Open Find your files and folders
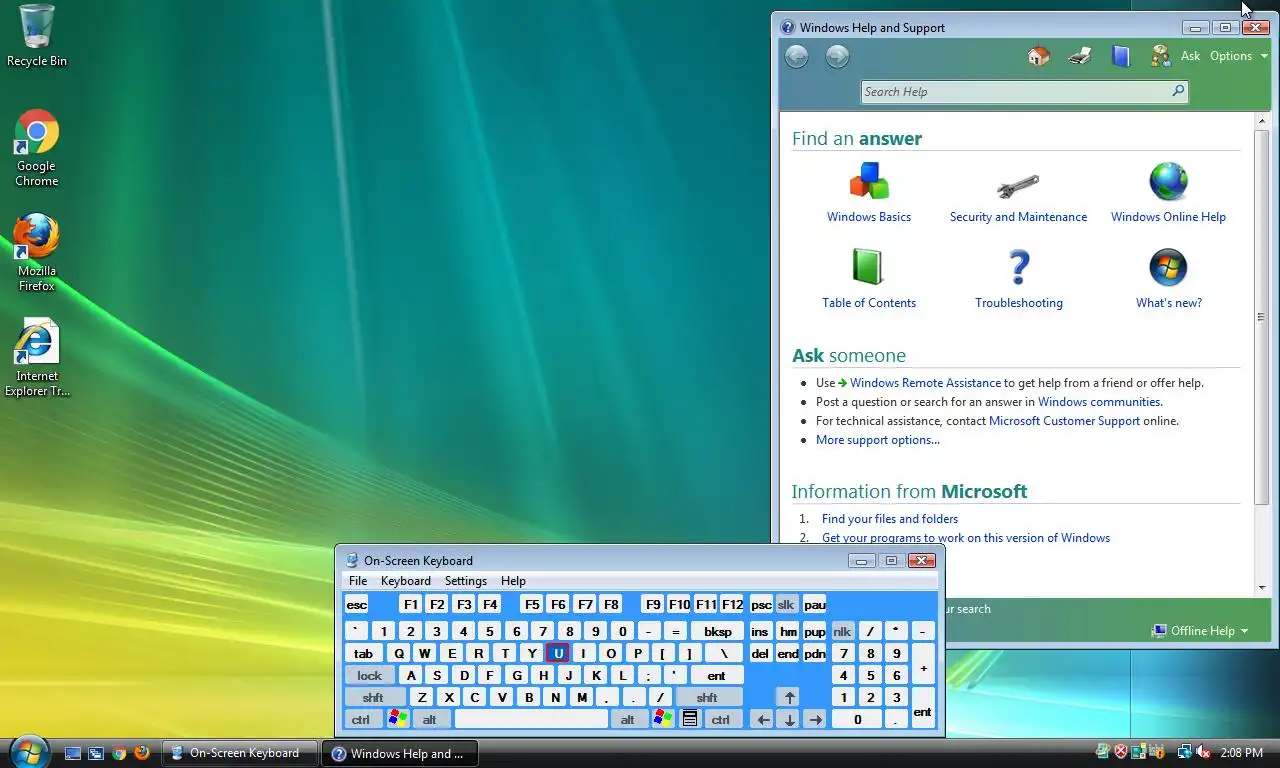 tap(890, 518)
